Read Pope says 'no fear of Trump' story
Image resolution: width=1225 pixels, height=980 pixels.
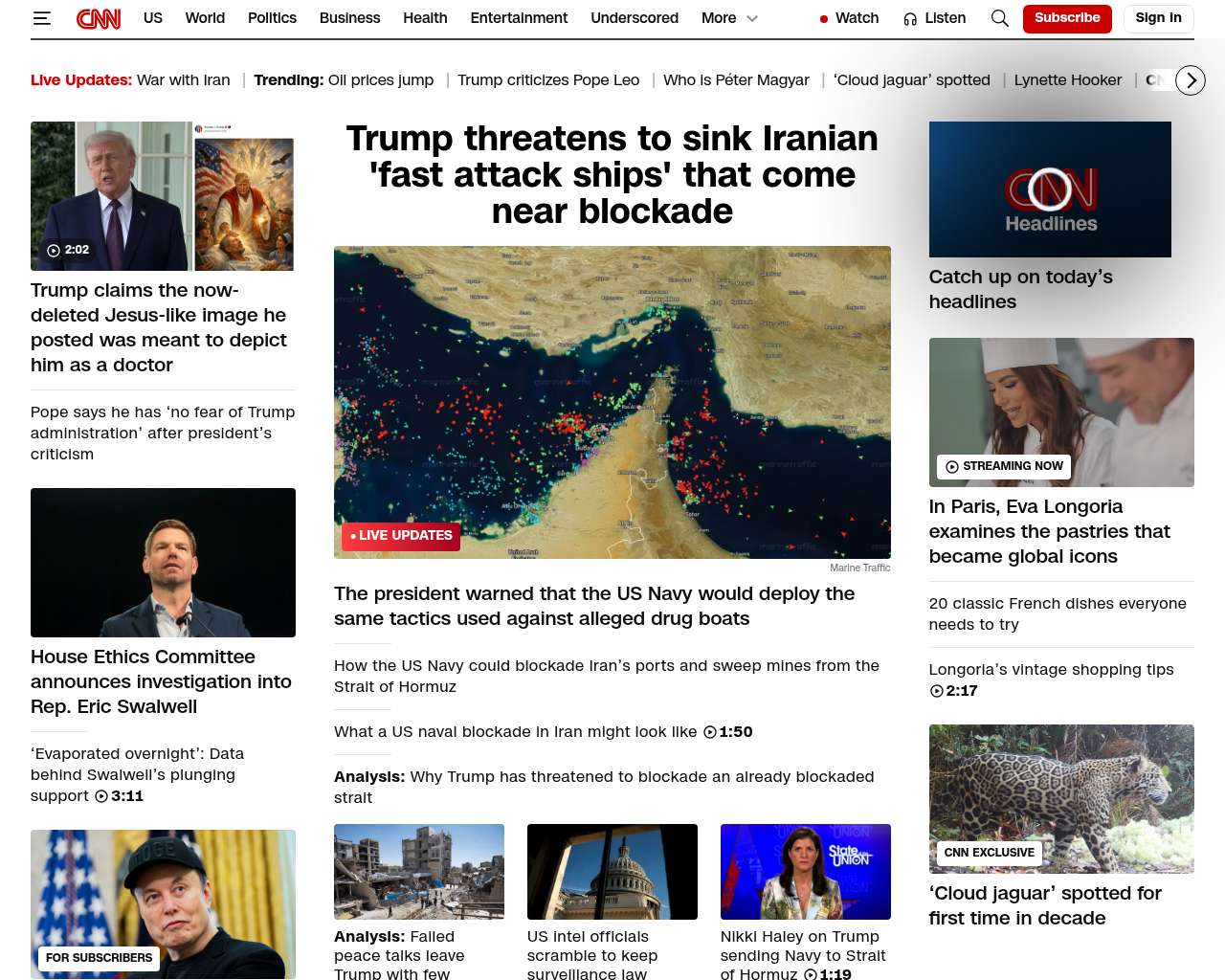tap(163, 434)
